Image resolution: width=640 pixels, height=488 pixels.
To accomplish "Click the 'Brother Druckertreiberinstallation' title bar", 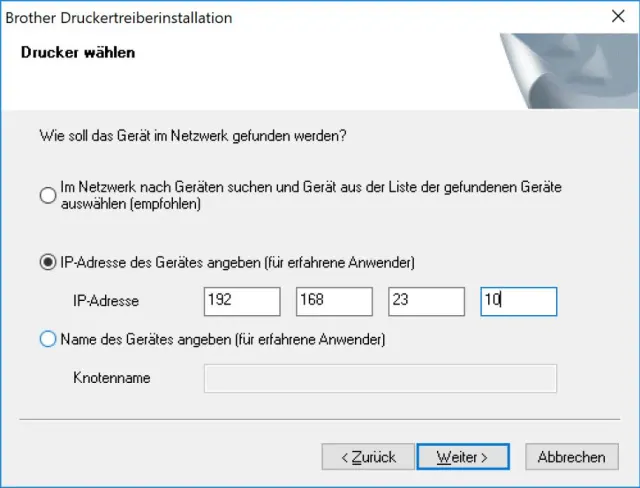I will point(120,17).
